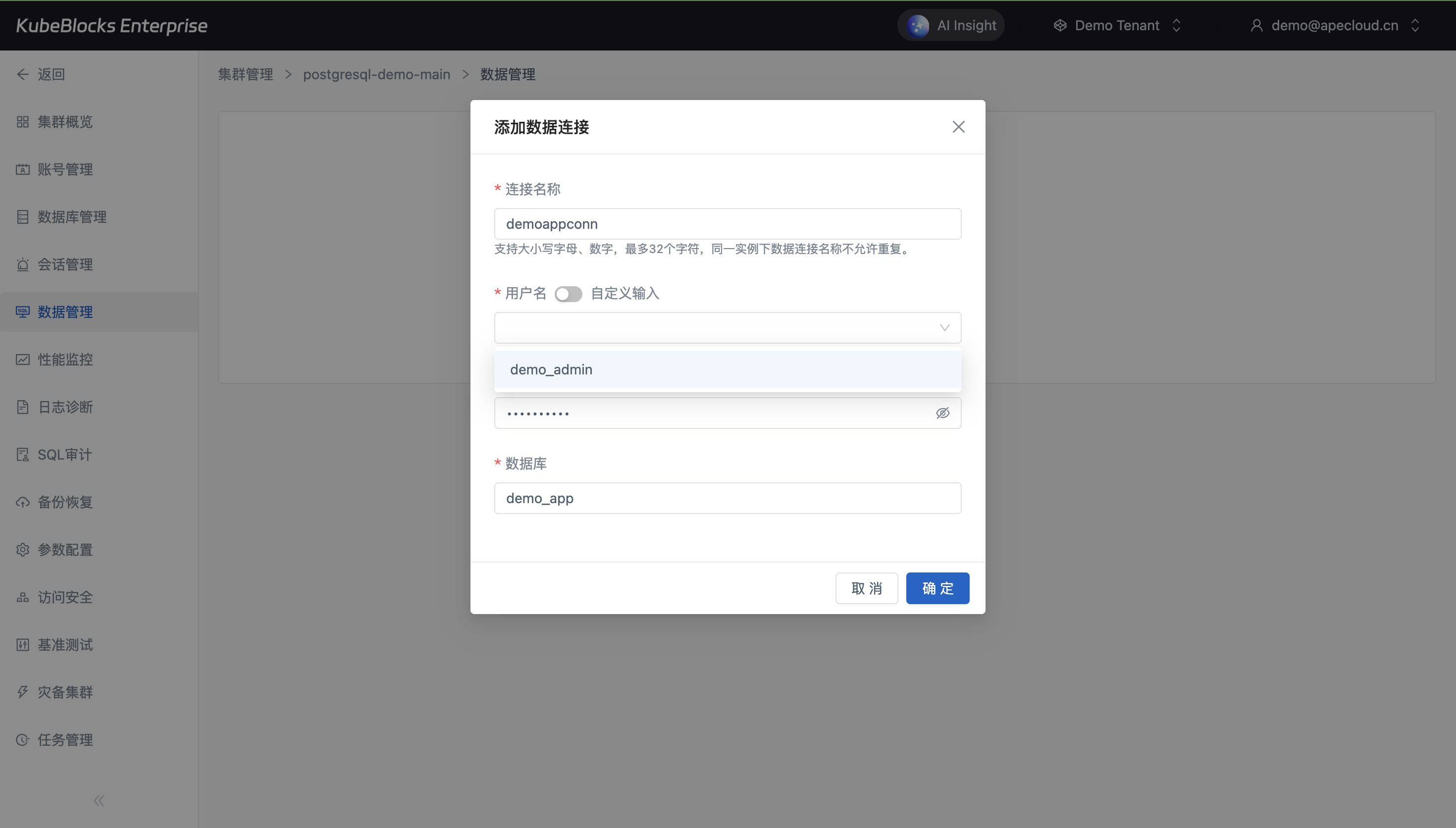Open the 用户名 dropdown selector
The width and height of the screenshot is (1456, 828).
point(727,327)
